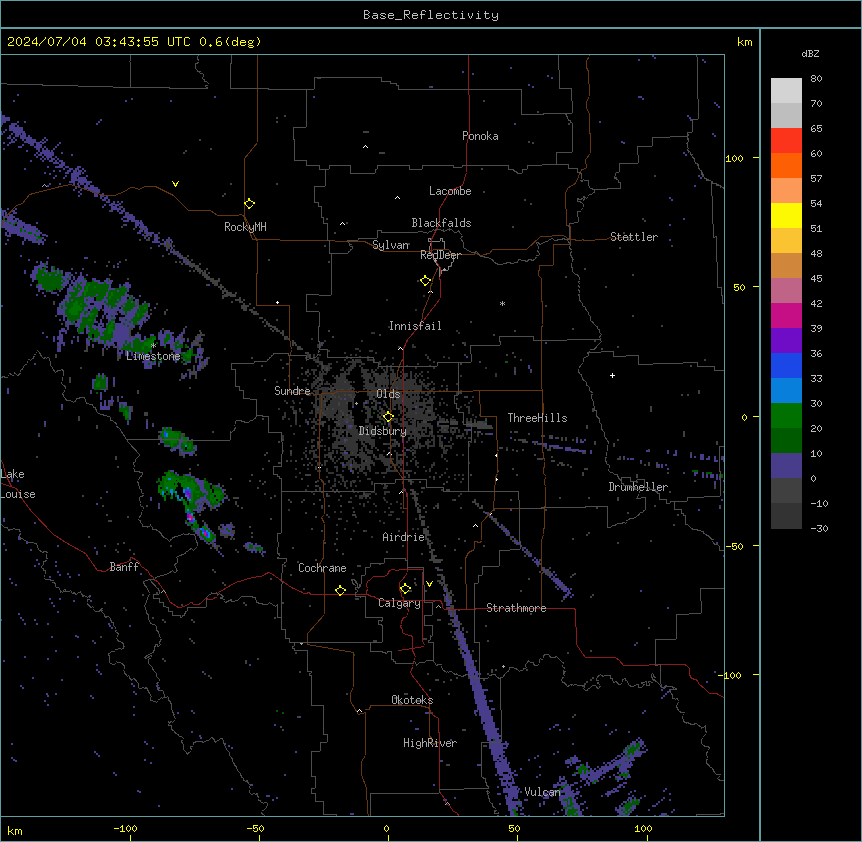Click the HighRiver label
862x842 pixels.
pos(430,743)
